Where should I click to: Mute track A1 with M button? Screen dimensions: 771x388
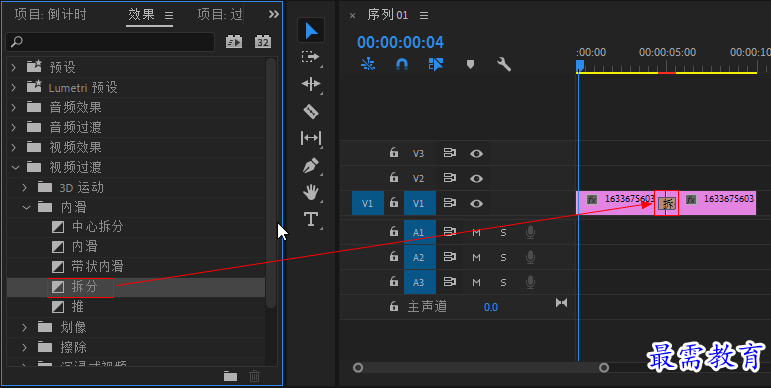coord(476,232)
